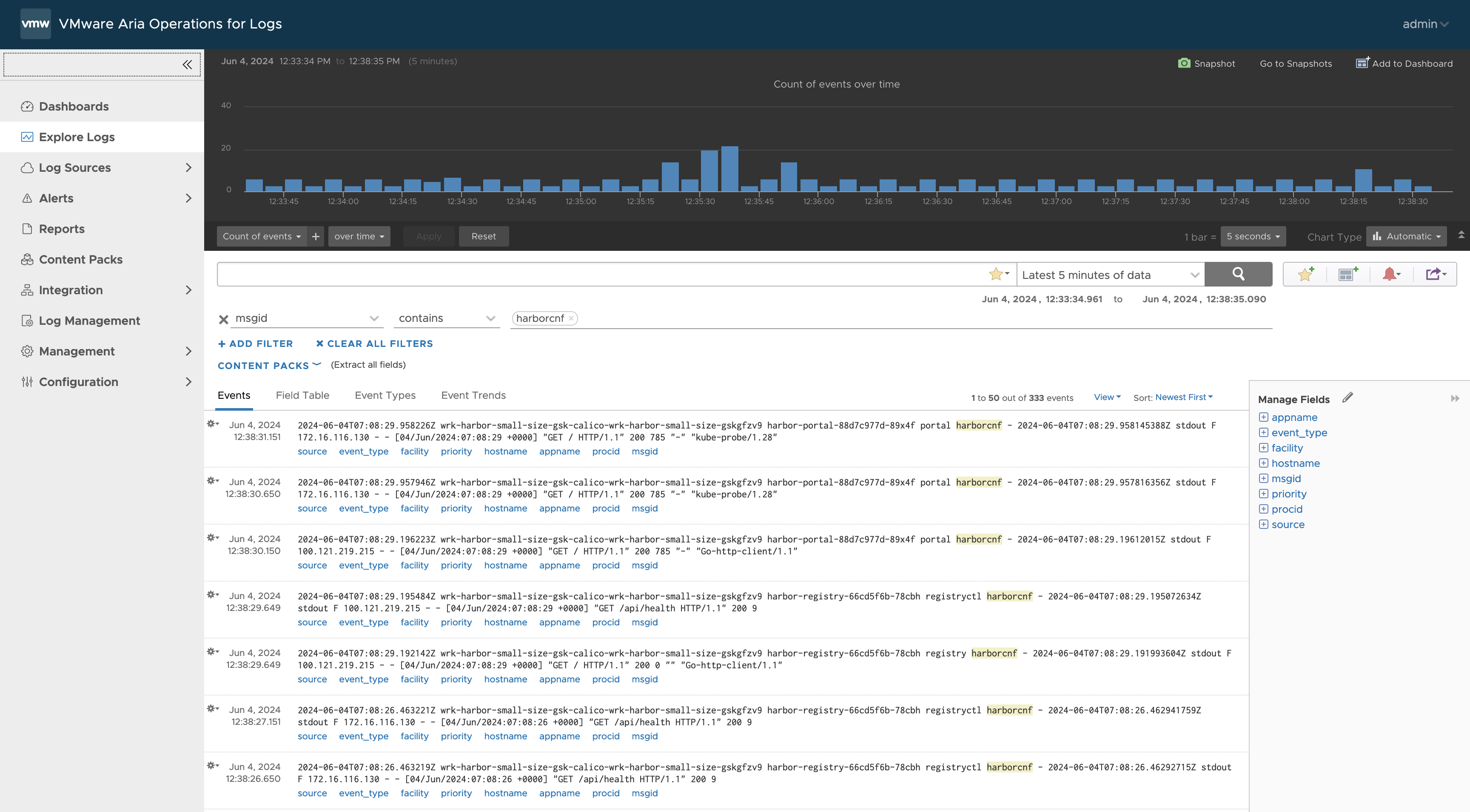The image size is (1470, 812).
Task: Switch to the Events tab
Action: tap(234, 395)
